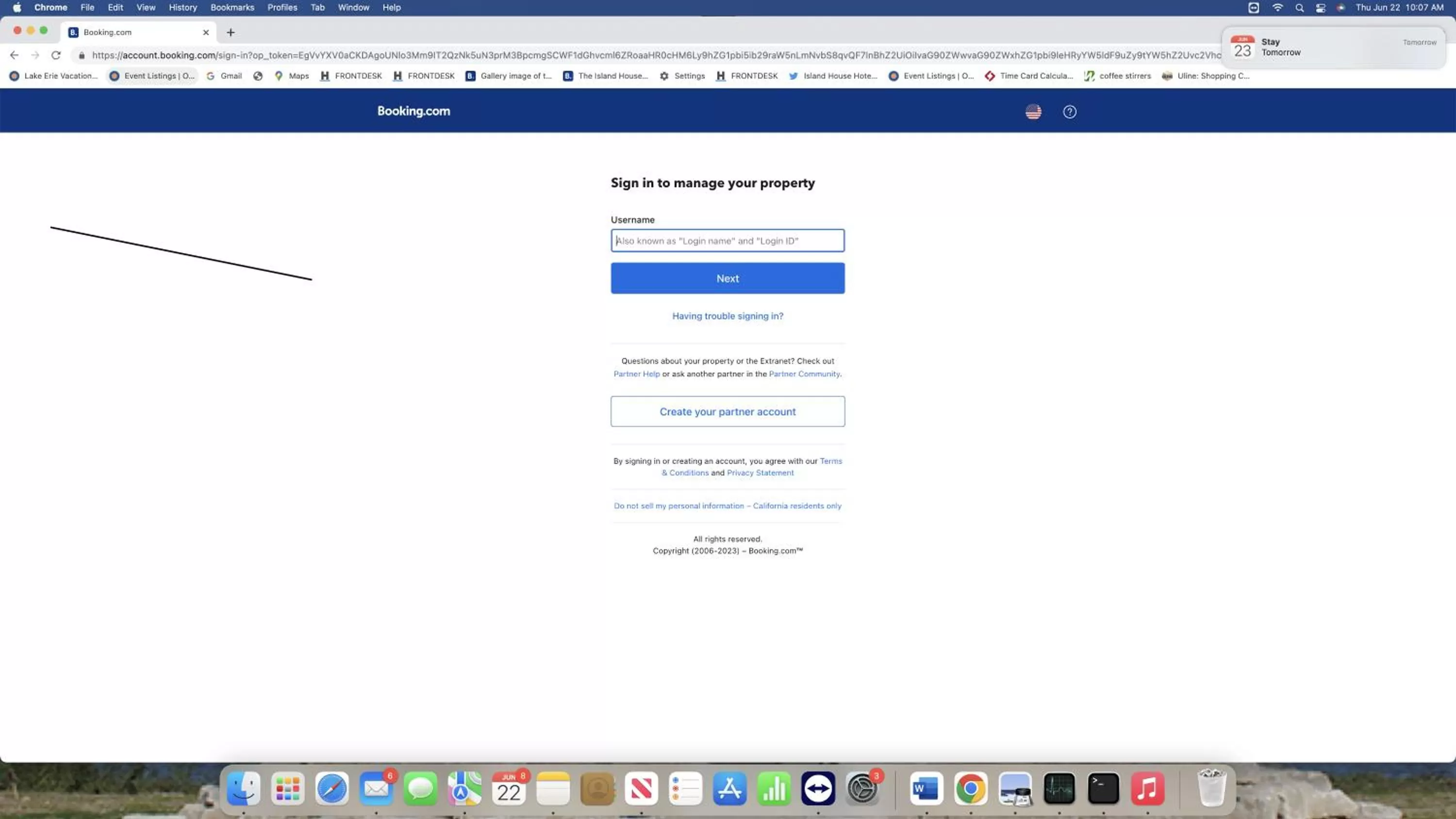
Task: Click the US flag language selector
Action: pos(1033,112)
